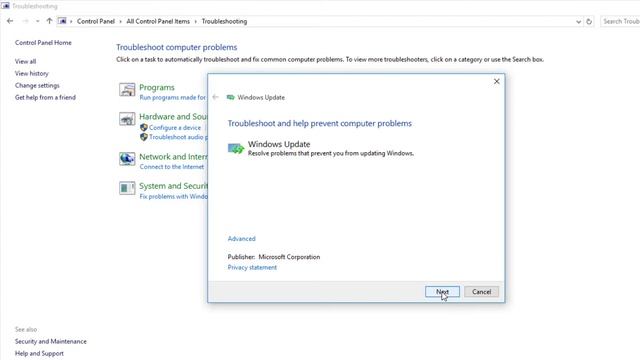Click the Search Troubleshooting box
The image size is (640, 360).
(620, 21)
